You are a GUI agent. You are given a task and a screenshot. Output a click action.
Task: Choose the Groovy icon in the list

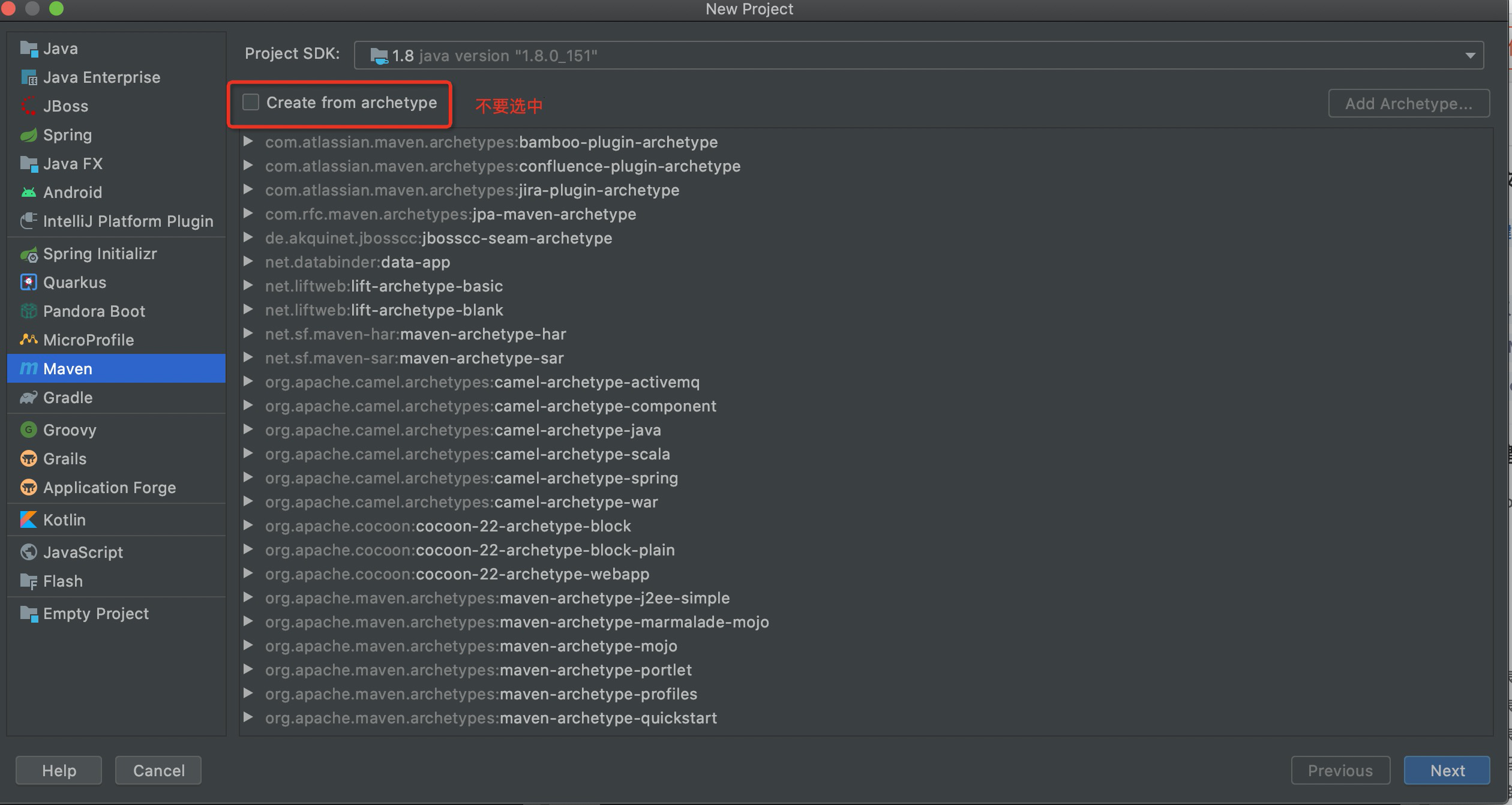(28, 429)
